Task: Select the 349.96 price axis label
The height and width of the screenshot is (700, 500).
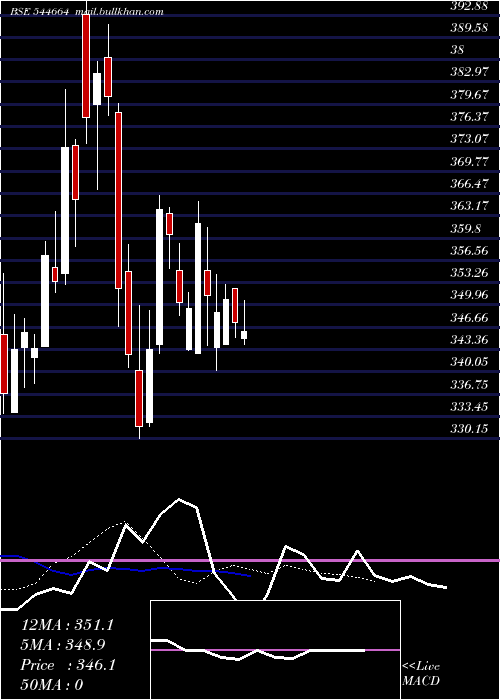Action: (x=470, y=296)
